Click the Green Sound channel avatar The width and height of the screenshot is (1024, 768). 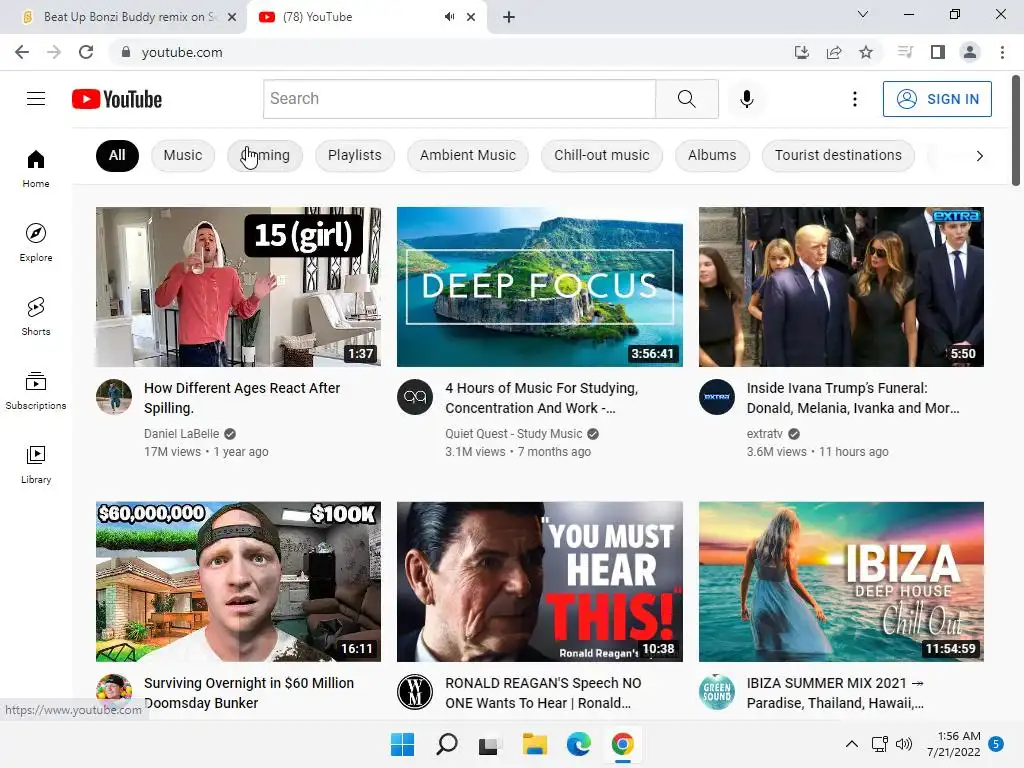716,692
